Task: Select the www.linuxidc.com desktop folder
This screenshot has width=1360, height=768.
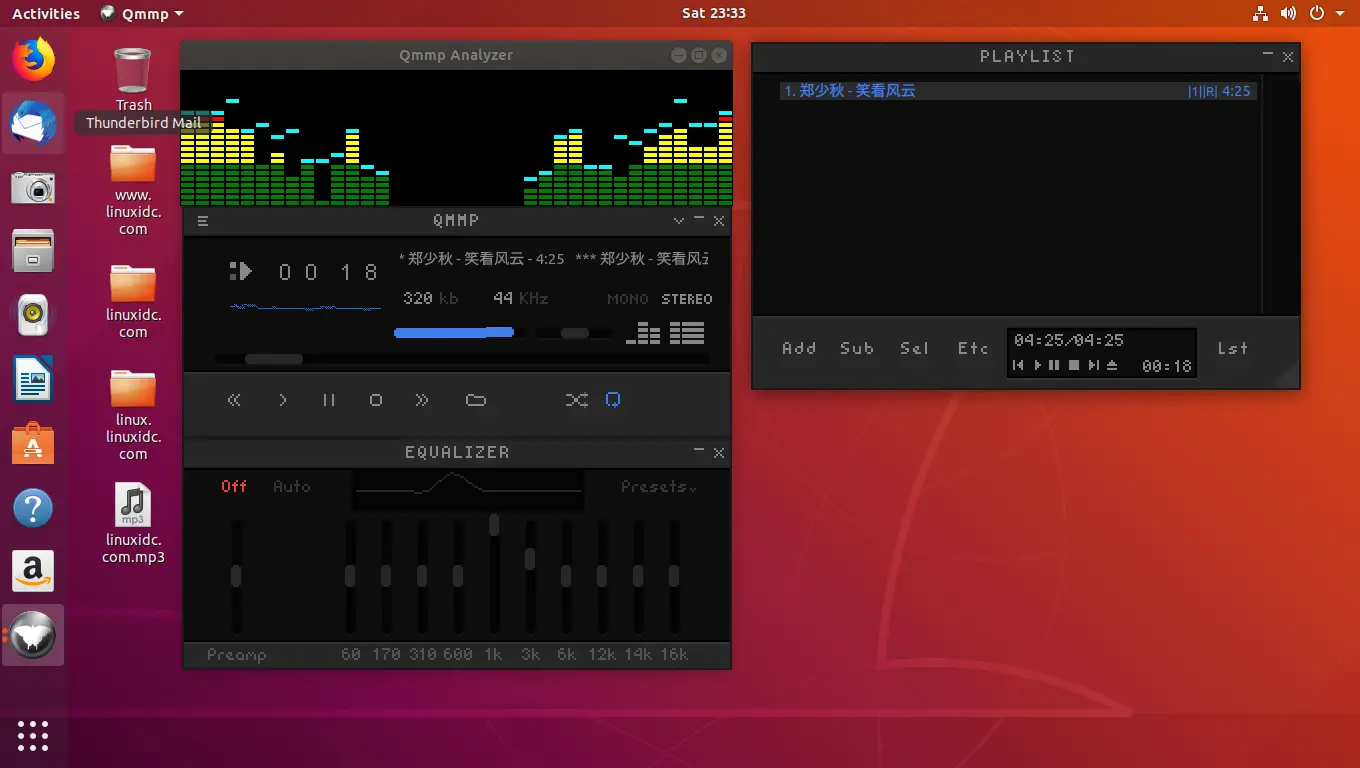Action: [x=133, y=190]
